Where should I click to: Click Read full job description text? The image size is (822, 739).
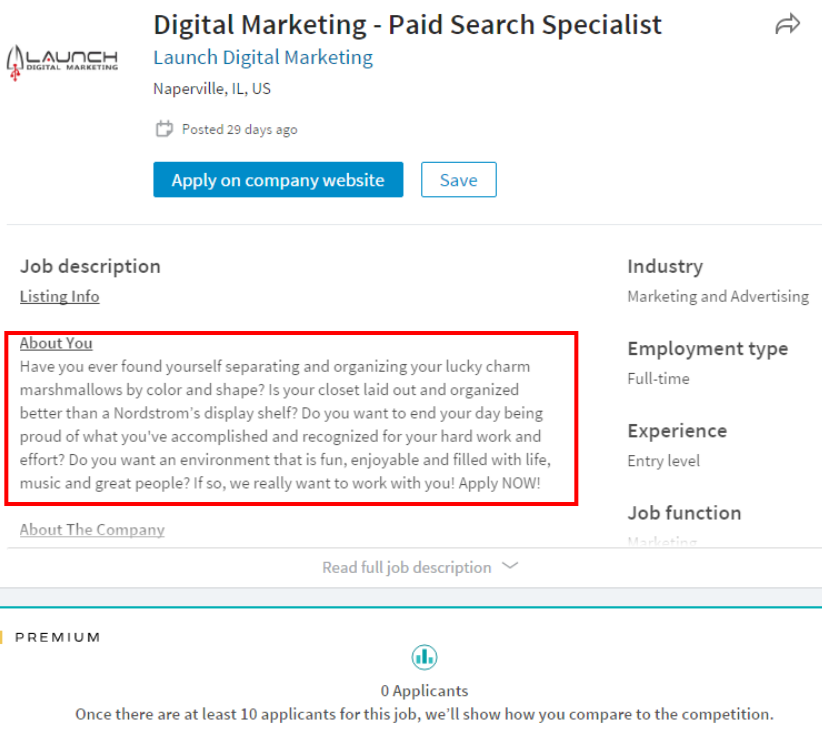tap(406, 567)
